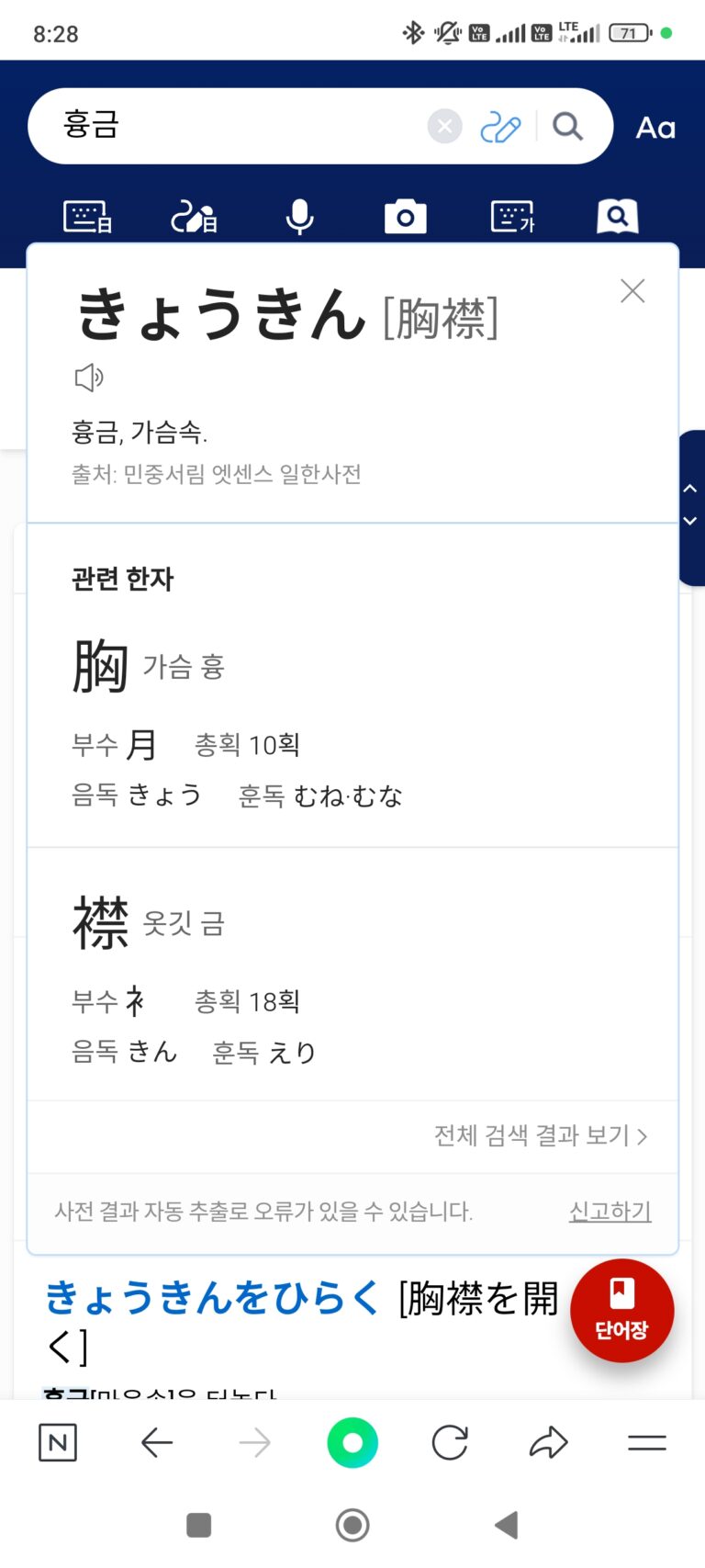705x1568 pixels.
Task: Open handwriting input pen icon
Action: (500, 127)
